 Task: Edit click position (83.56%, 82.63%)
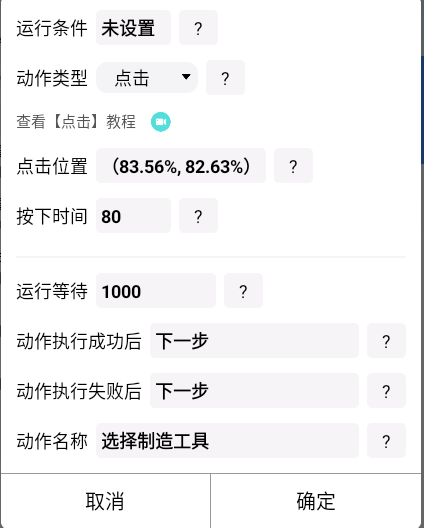click(181, 165)
